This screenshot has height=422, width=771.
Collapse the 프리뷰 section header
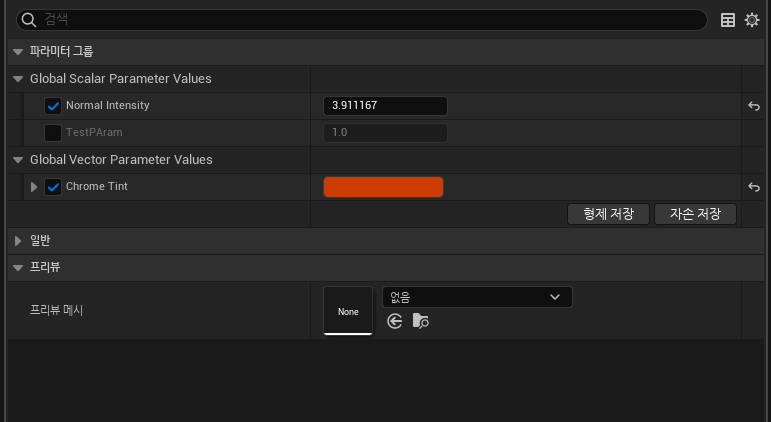pyautogui.click(x=18, y=268)
